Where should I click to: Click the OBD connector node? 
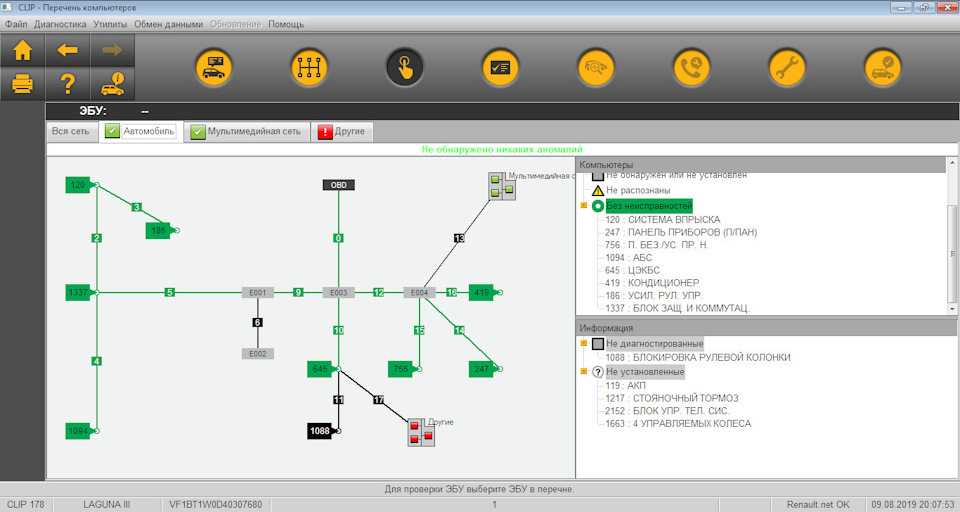coord(339,185)
